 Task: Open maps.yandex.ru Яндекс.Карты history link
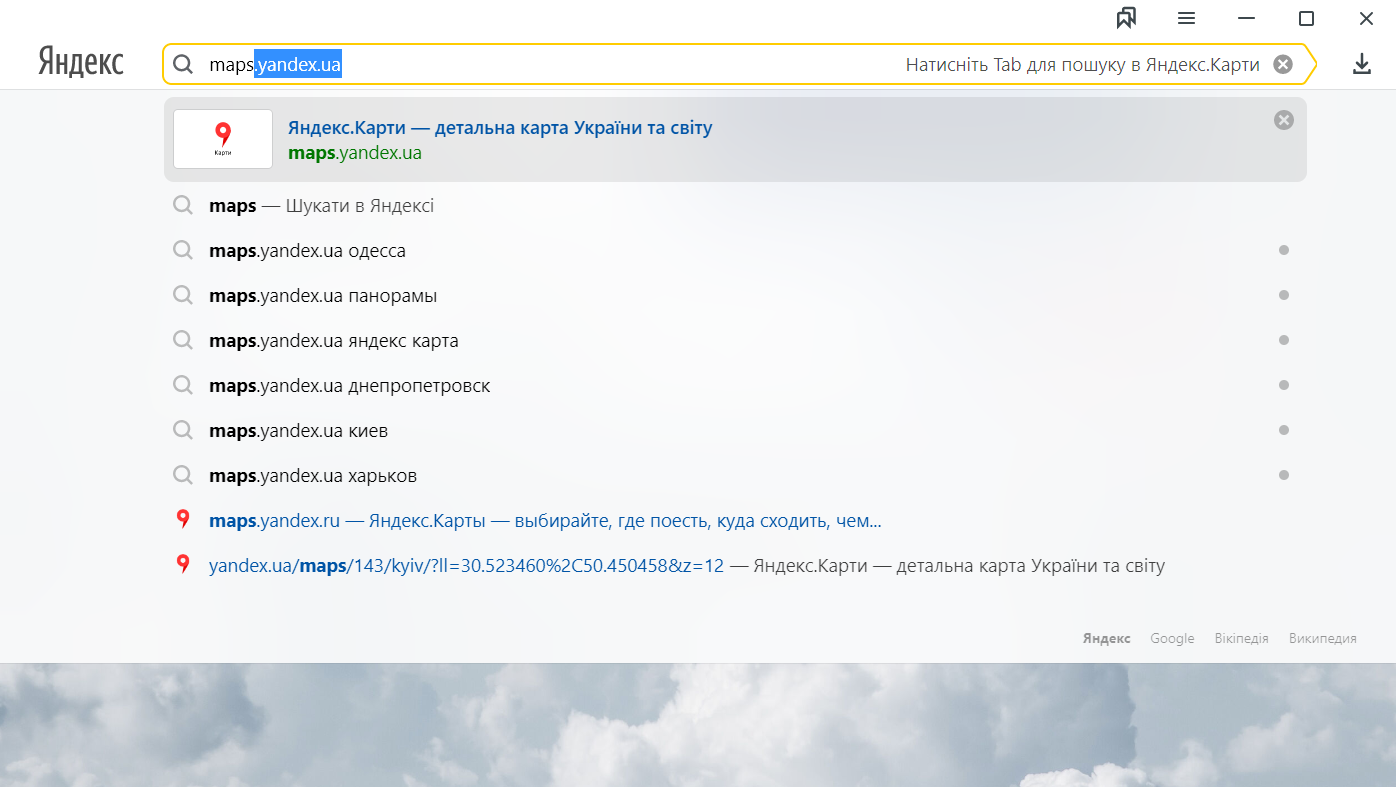pos(545,521)
